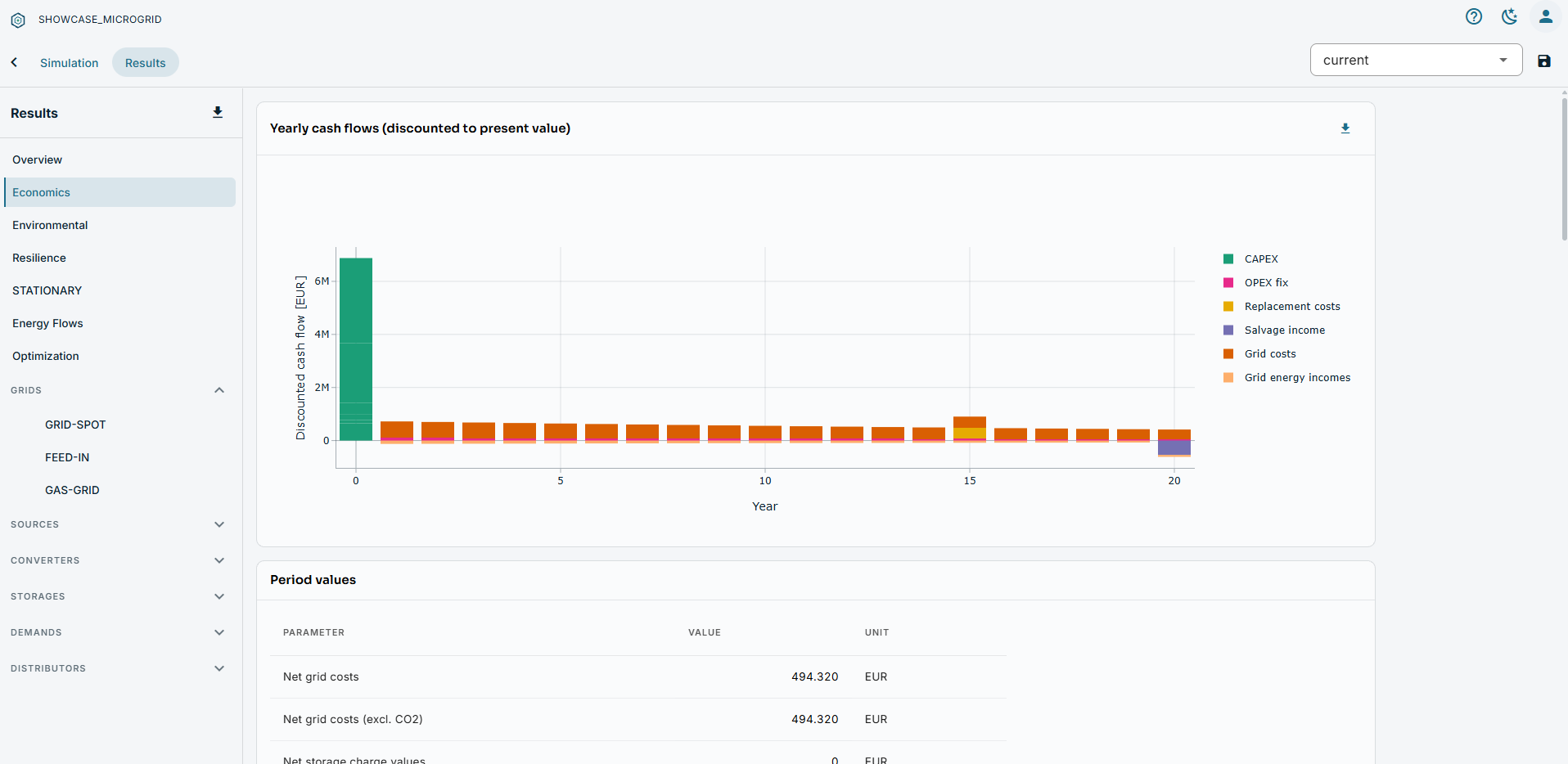Toggle the Grid energy incomes legend entry
The width and height of the screenshot is (1568, 764).
(1286, 378)
